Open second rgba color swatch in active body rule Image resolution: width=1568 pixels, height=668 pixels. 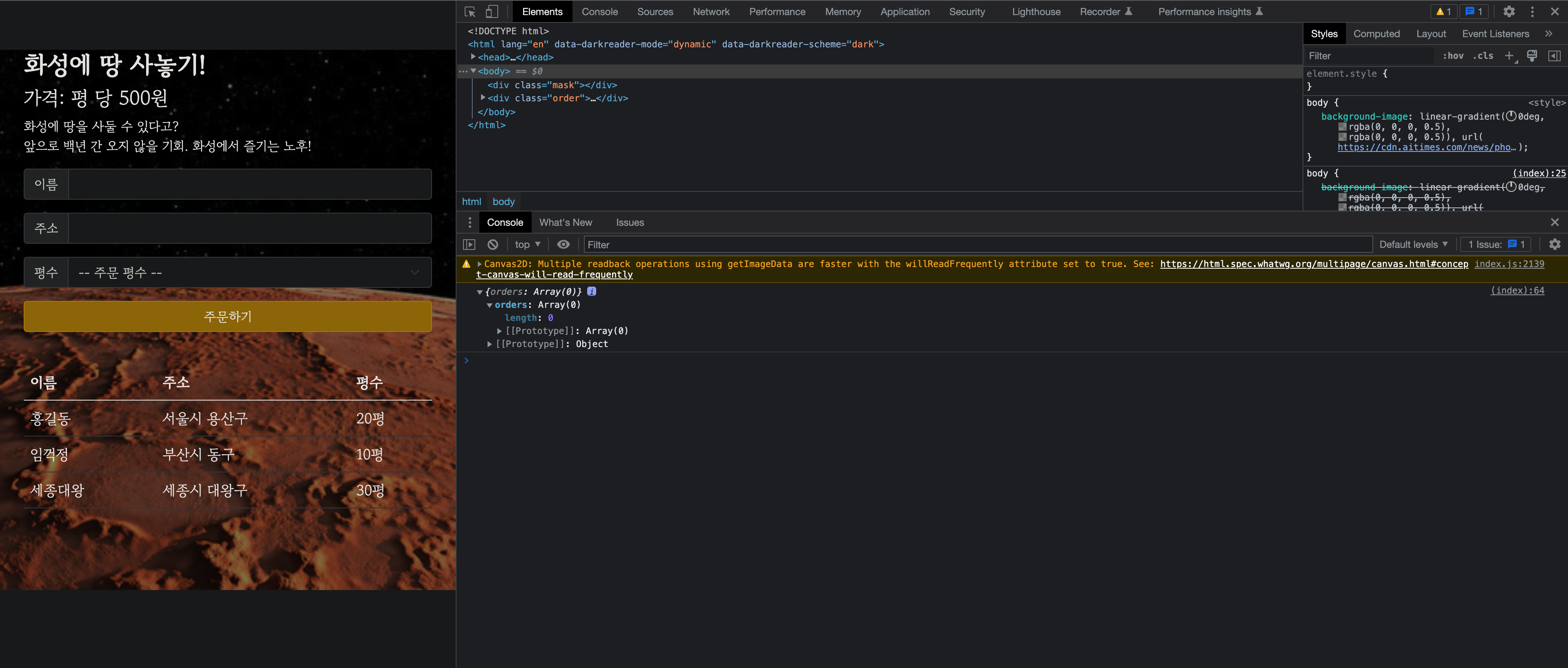pos(1342,137)
